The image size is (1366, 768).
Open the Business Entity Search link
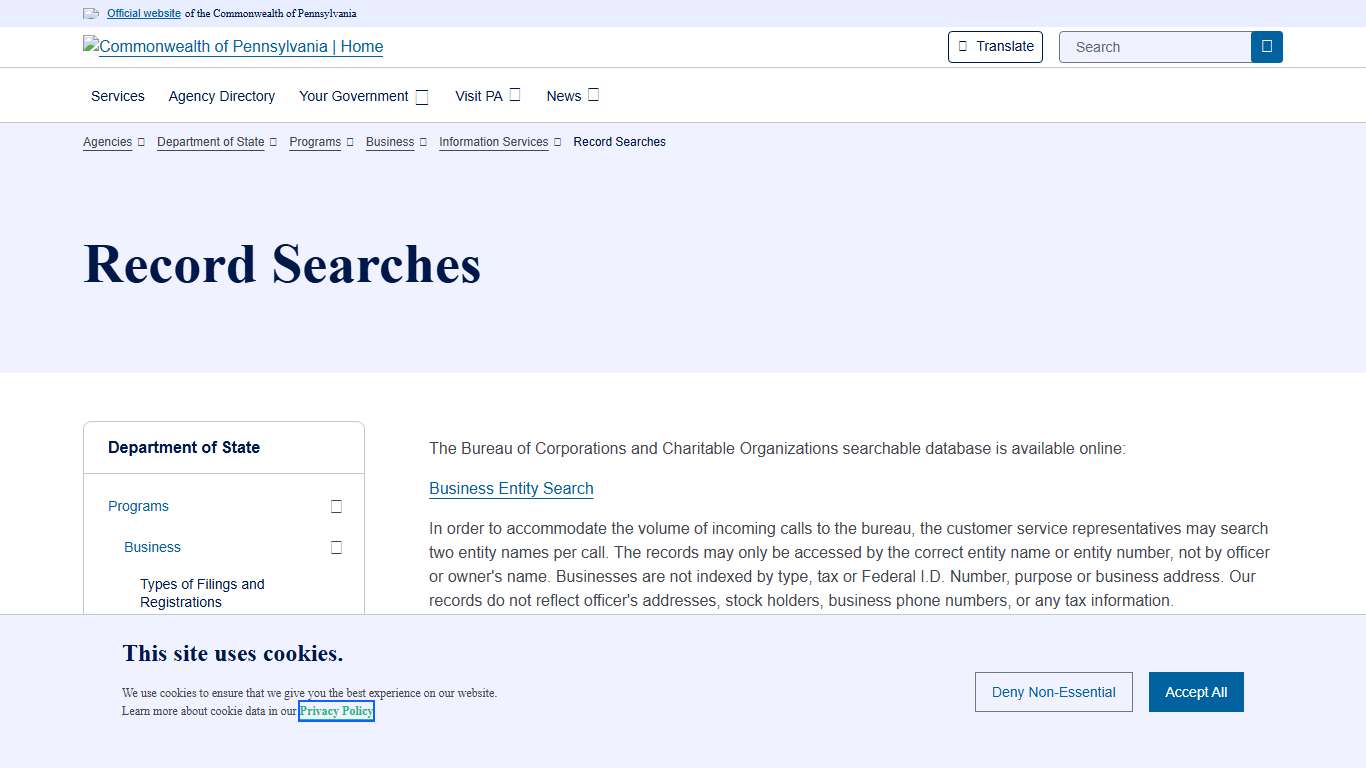511,488
